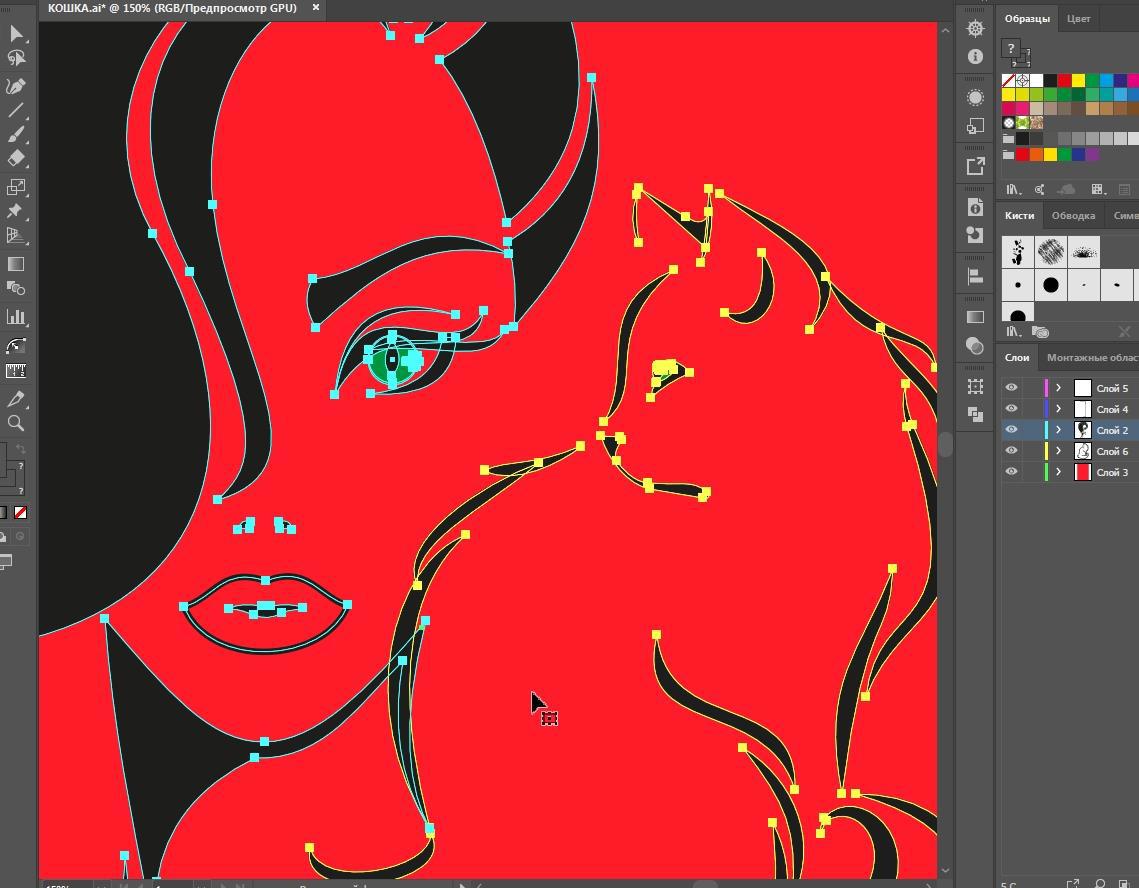Open the Align panel icon
Screen dimensions: 1139x888
(975, 276)
